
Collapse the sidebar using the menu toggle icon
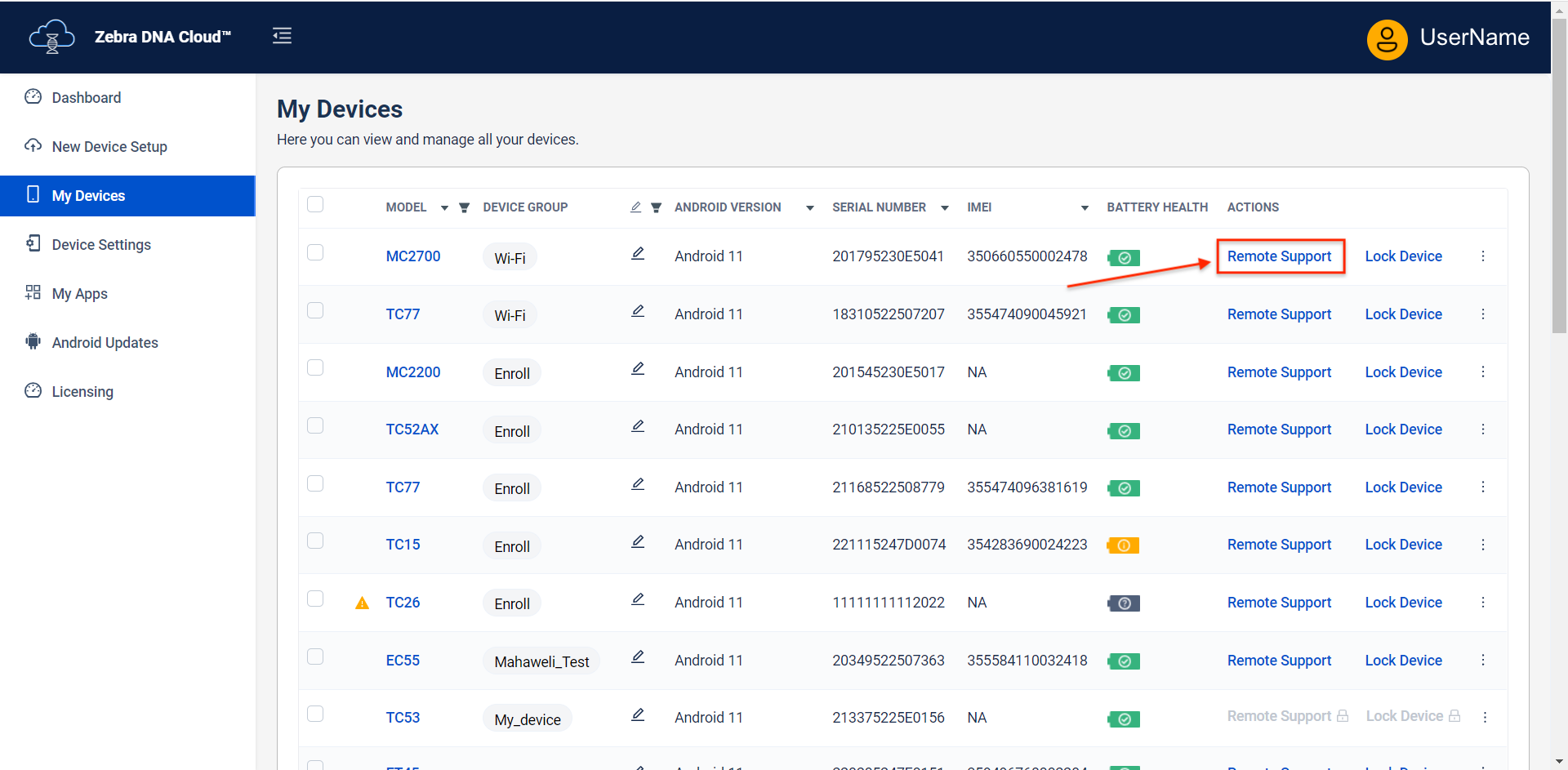click(282, 36)
